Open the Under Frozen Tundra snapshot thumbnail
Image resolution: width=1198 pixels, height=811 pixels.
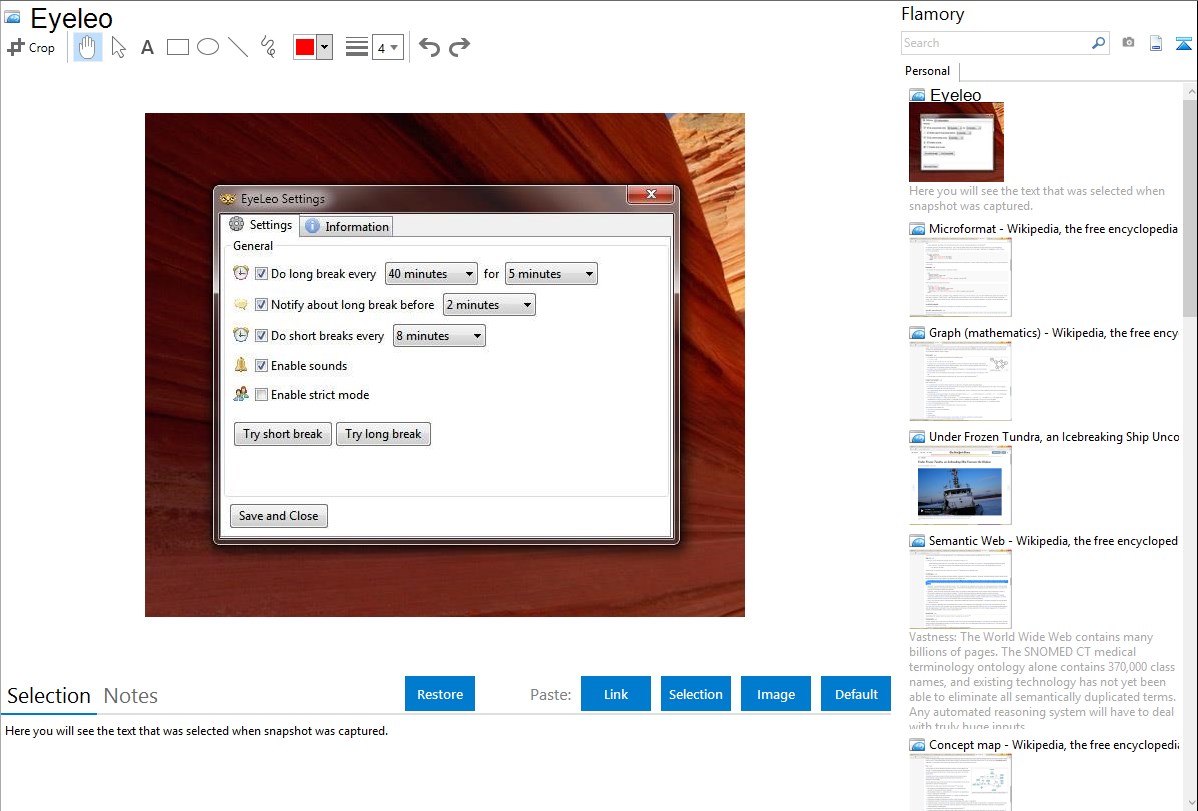tap(960, 485)
